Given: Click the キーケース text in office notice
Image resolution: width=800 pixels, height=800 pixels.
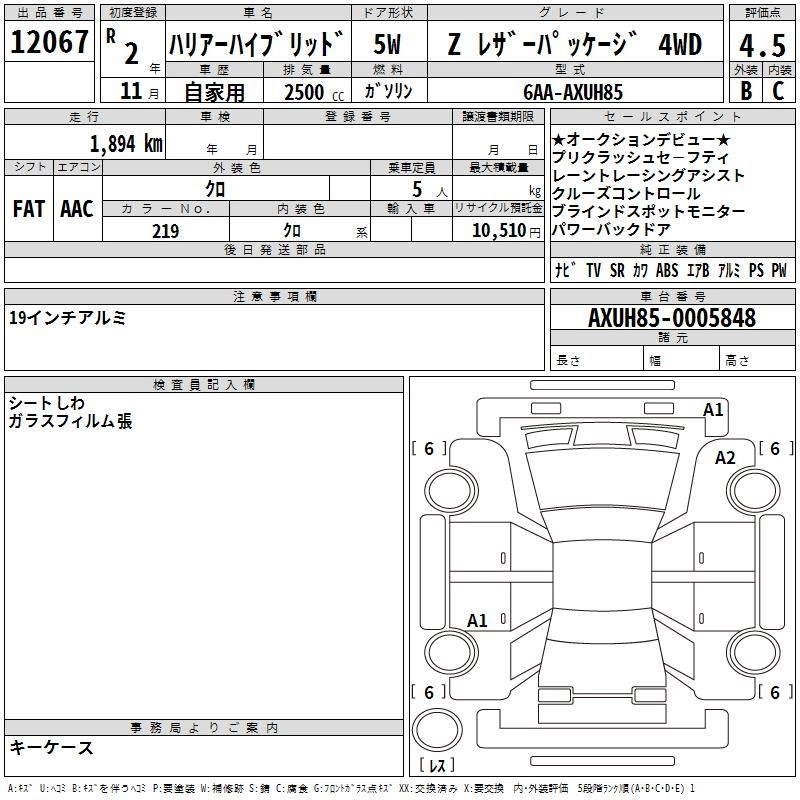Looking at the screenshot, I should coord(51,747).
